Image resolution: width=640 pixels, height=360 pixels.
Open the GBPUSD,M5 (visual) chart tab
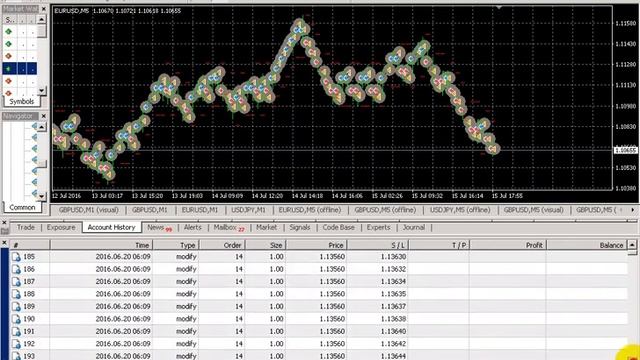point(533,210)
